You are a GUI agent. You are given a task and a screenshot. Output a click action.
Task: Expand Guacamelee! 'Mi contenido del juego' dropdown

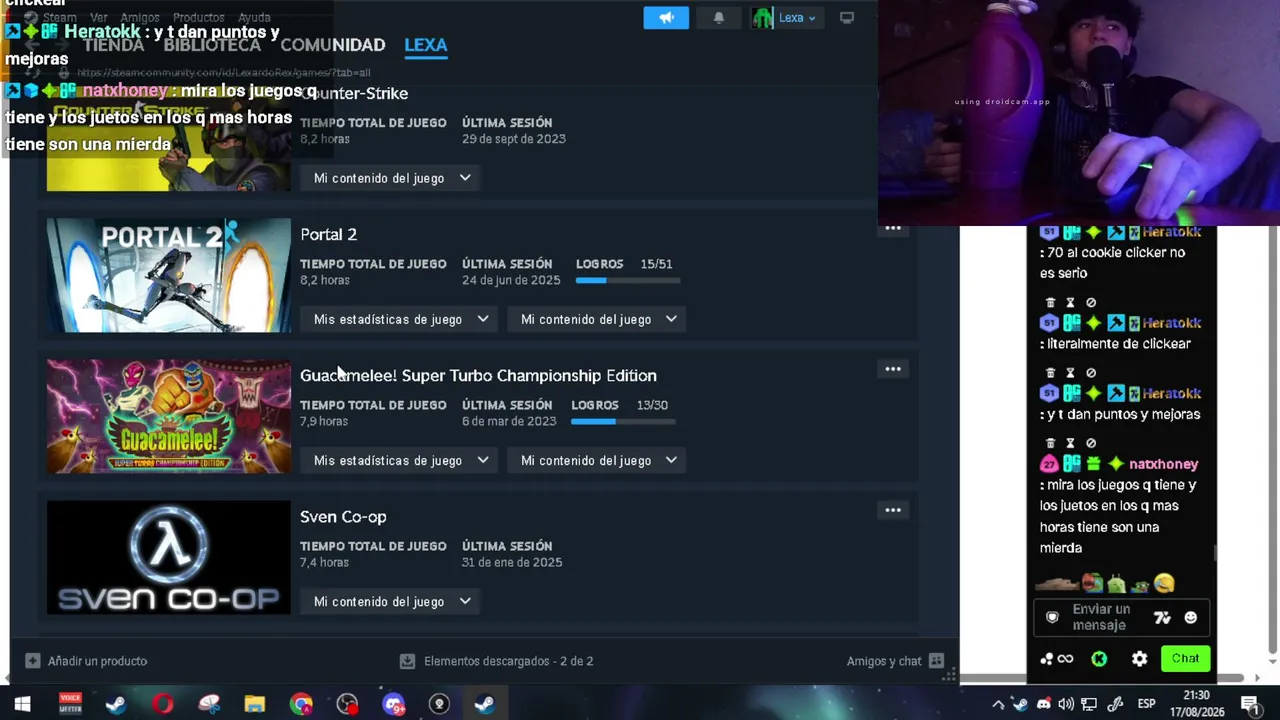[598, 460]
